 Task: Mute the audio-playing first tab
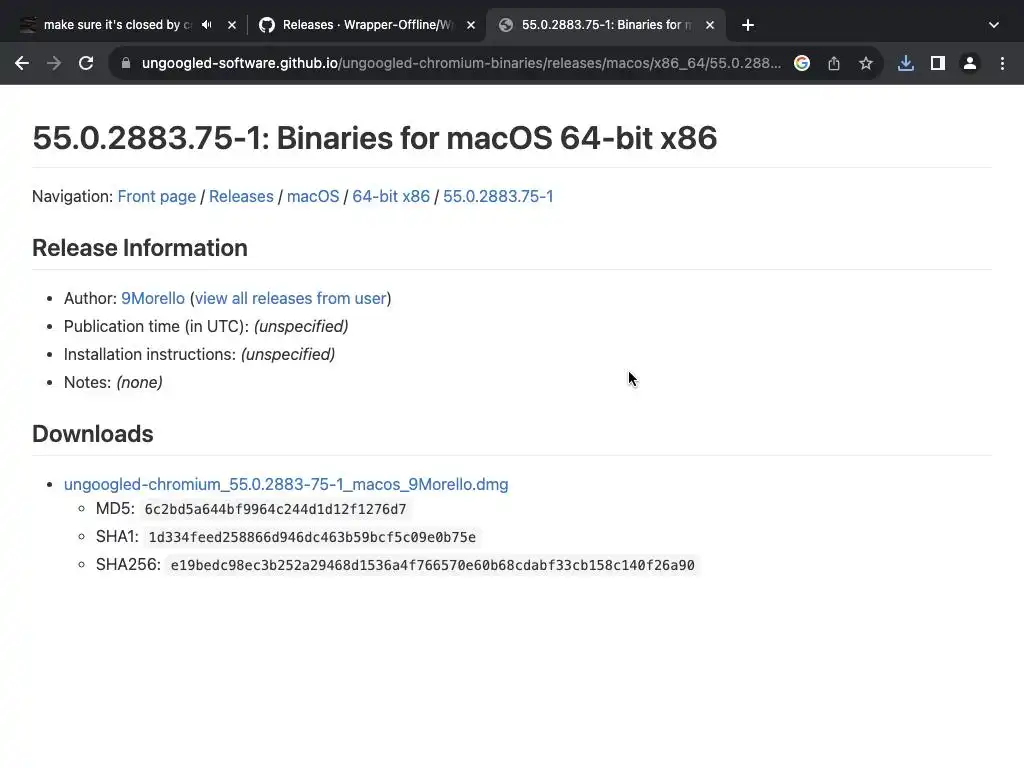(206, 25)
